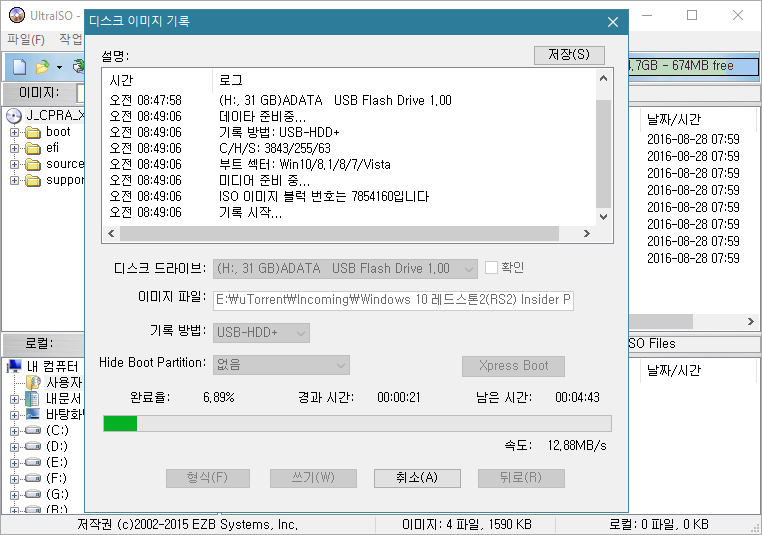This screenshot has width=762, height=535.
Task: Select drive (F:) in local tree
Action: pyautogui.click(x=57, y=479)
